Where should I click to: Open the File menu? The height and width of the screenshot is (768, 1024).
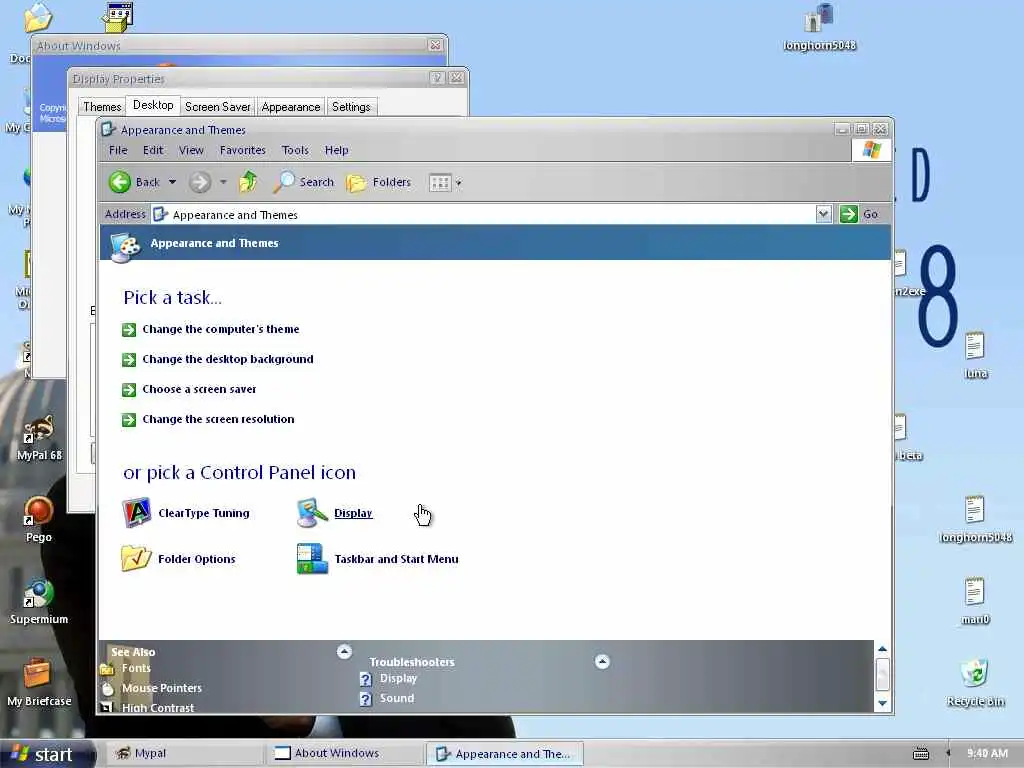coord(118,150)
